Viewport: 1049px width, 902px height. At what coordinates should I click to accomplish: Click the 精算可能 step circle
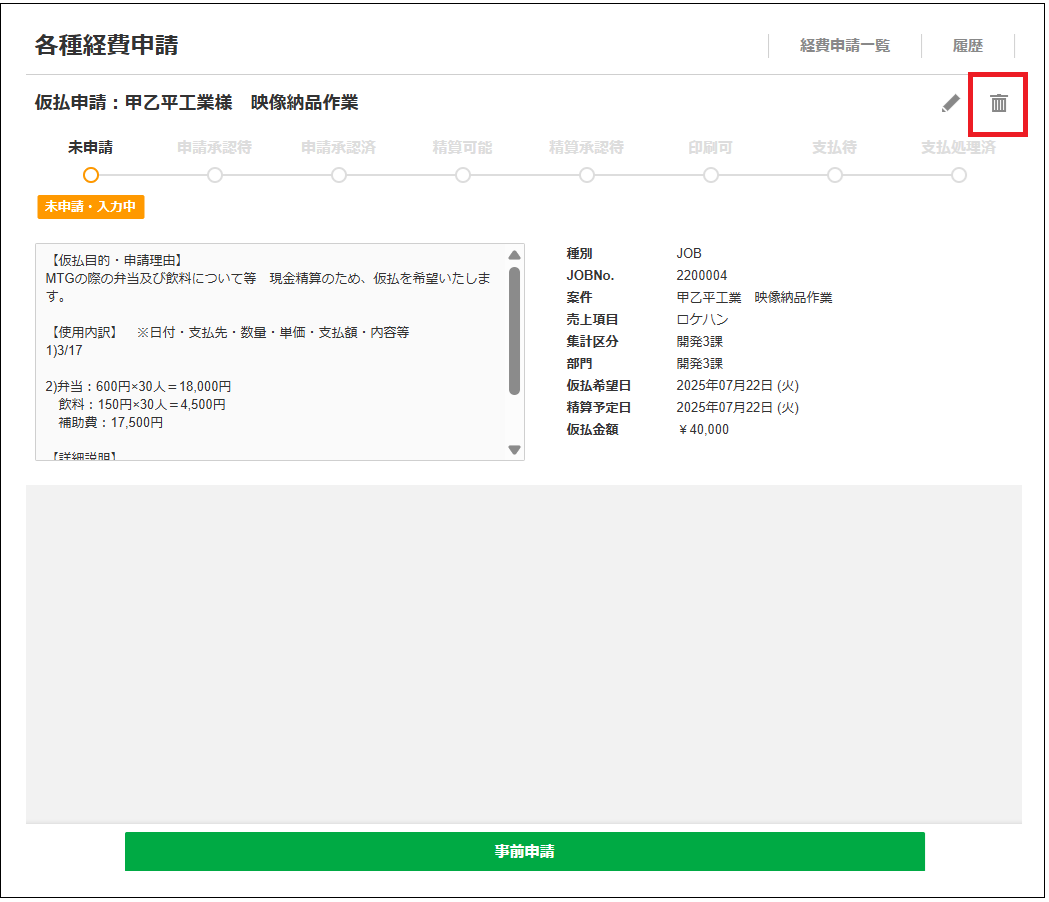463,175
